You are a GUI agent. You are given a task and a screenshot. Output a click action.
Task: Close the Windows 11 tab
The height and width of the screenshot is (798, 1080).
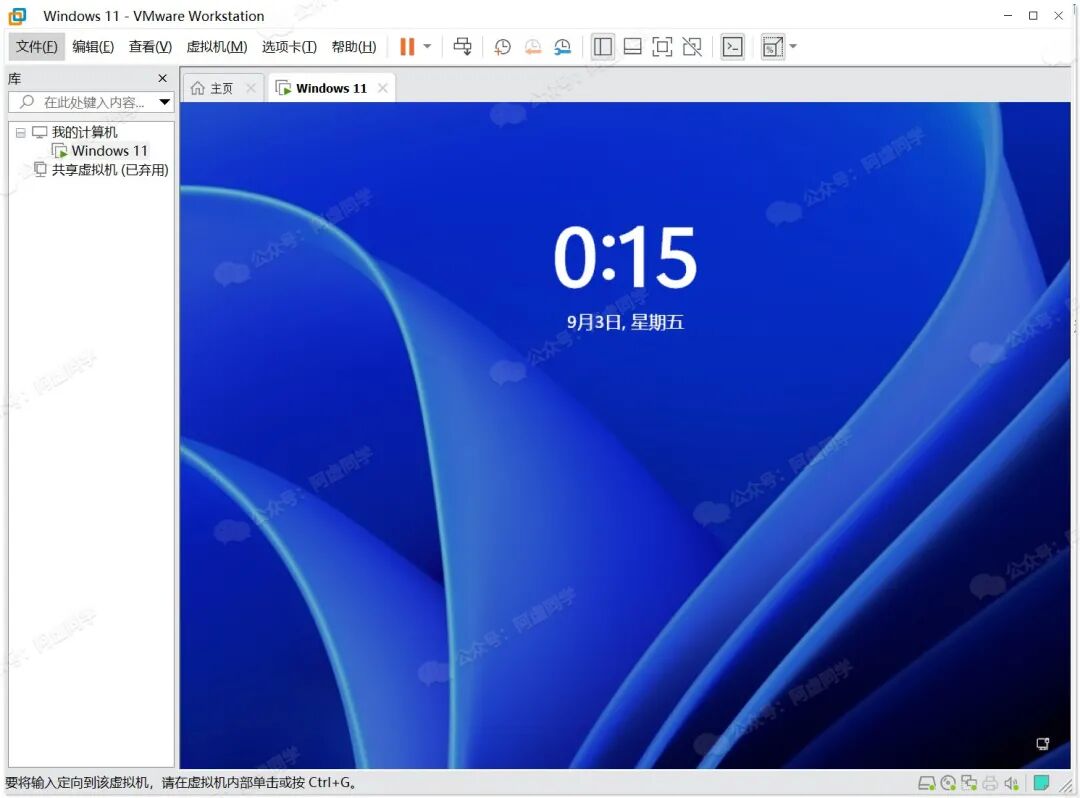coord(382,88)
